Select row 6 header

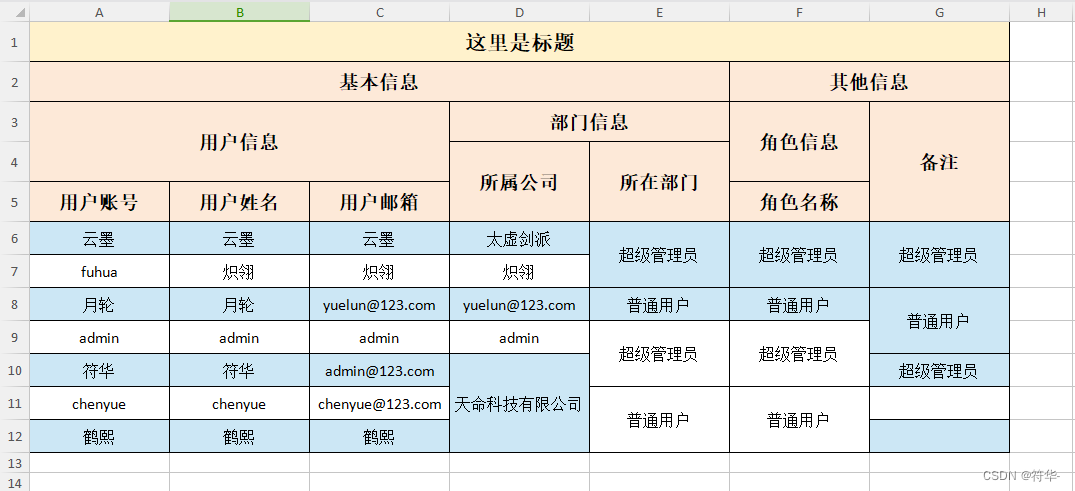pyautogui.click(x=14, y=238)
